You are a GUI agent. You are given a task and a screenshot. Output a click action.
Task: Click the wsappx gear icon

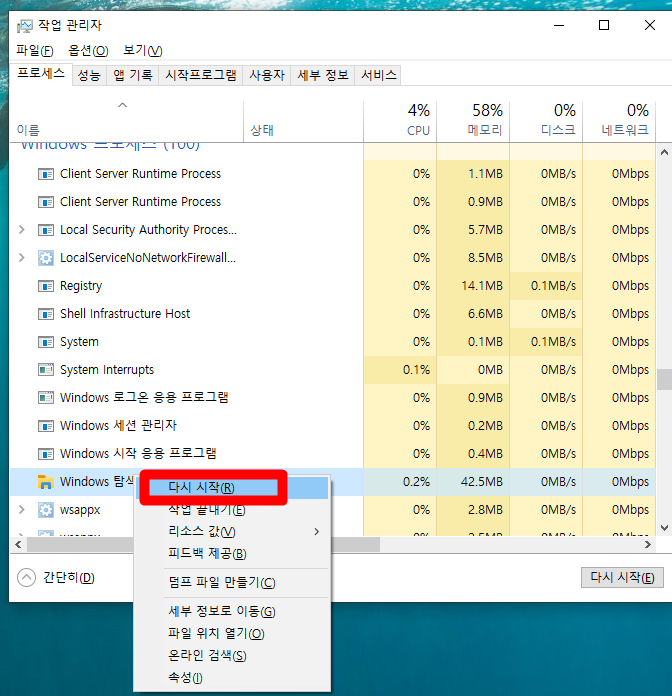(46, 510)
